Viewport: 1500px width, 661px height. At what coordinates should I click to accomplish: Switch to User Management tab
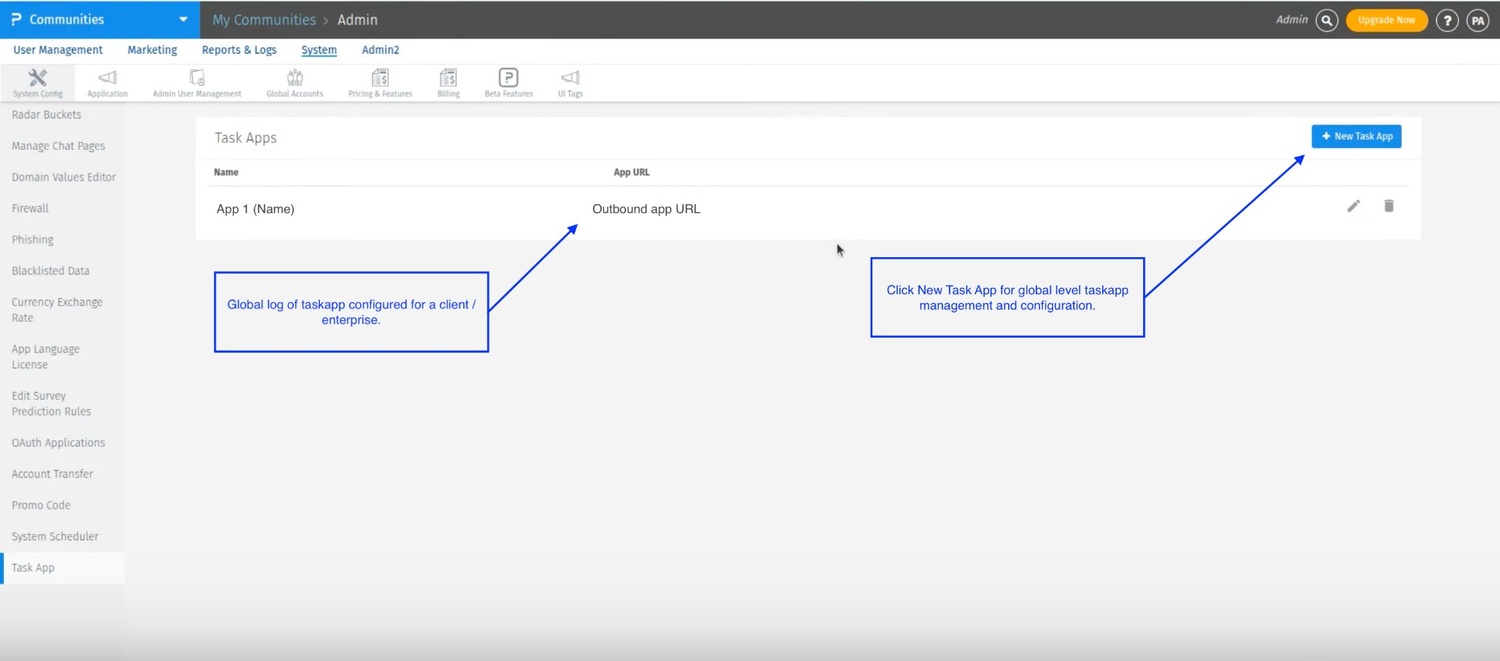58,50
